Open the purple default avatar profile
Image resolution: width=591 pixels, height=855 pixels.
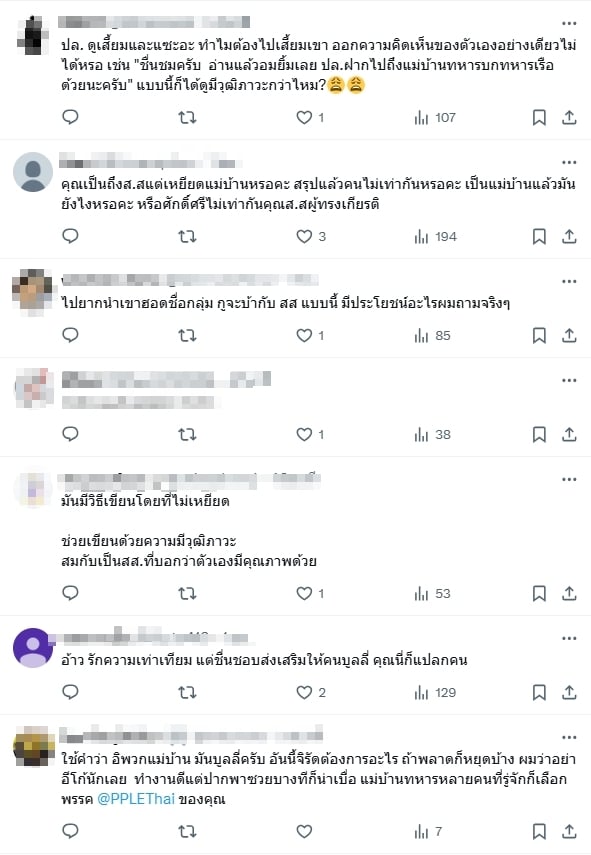point(33,648)
